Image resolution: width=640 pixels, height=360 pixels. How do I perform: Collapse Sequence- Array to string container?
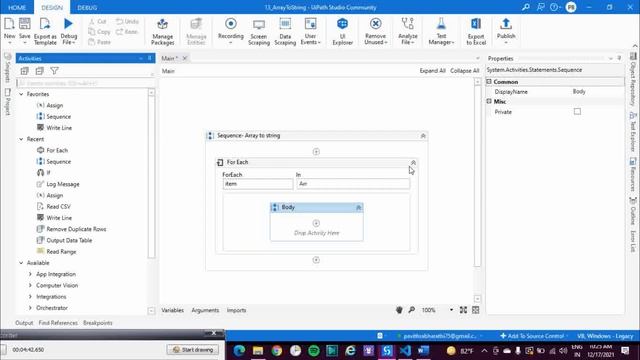[x=423, y=136]
